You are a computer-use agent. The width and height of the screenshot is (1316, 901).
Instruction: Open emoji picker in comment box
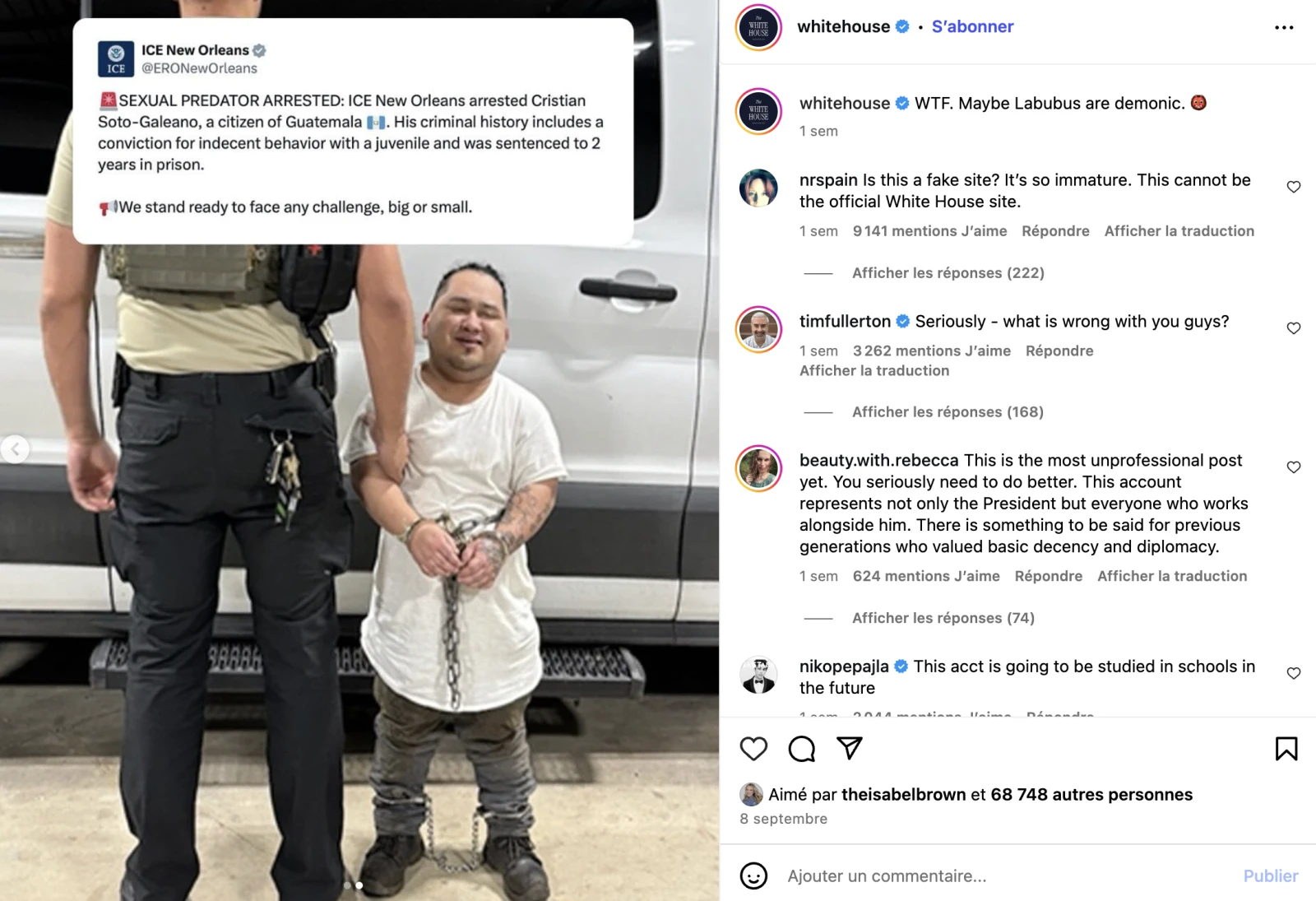[753, 875]
